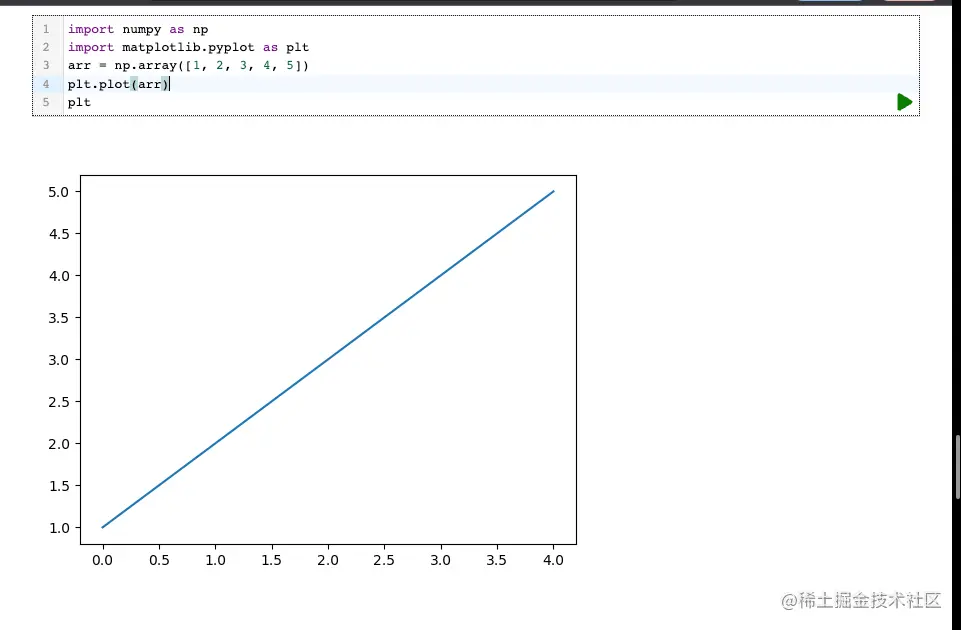Click the y-axis label 2.5
Viewport: 961px width, 630px height.
59,402
